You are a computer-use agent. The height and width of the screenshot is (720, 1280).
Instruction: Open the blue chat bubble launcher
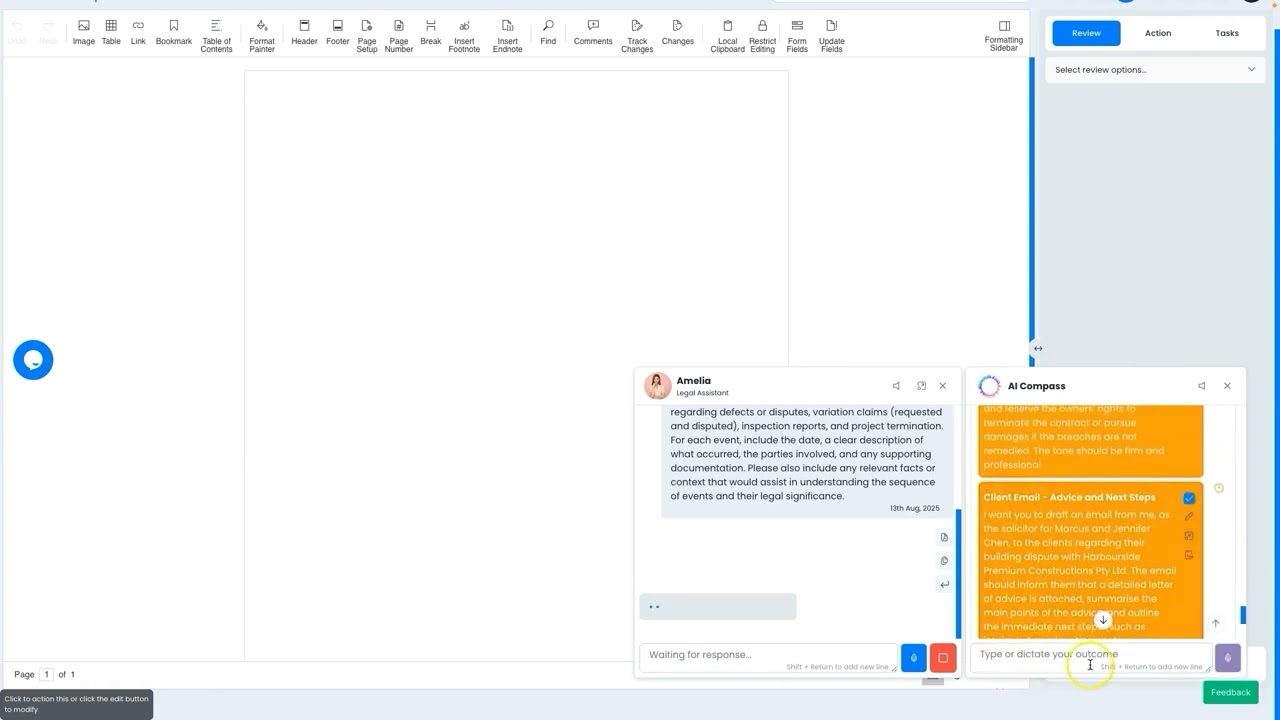tap(33, 360)
